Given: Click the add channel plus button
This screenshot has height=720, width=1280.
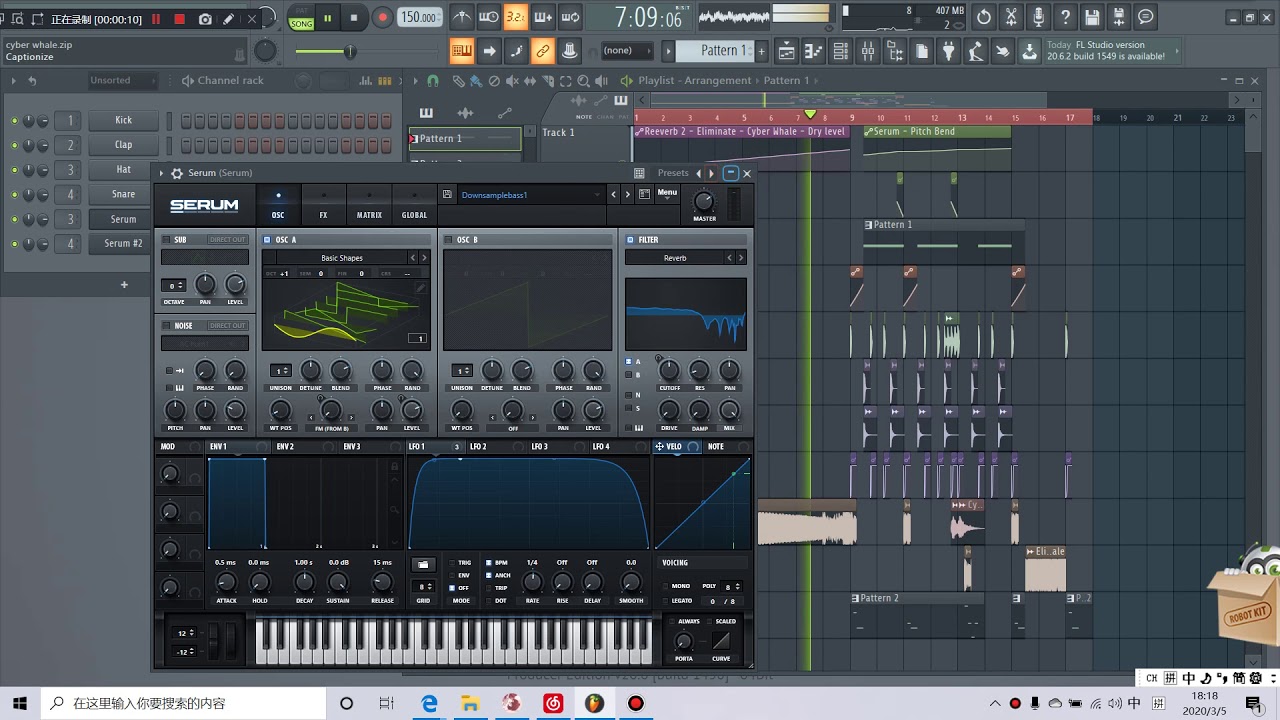Looking at the screenshot, I should (124, 285).
